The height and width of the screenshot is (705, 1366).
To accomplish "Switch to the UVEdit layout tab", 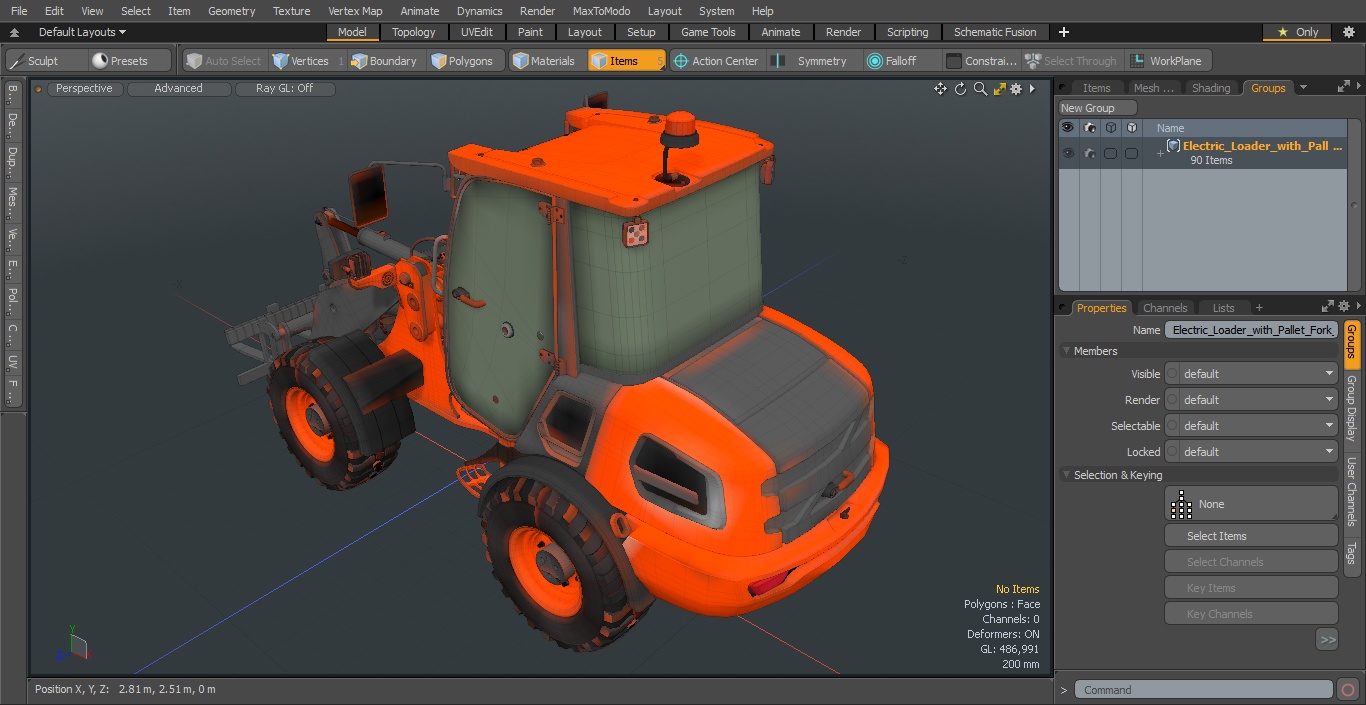I will pos(476,32).
